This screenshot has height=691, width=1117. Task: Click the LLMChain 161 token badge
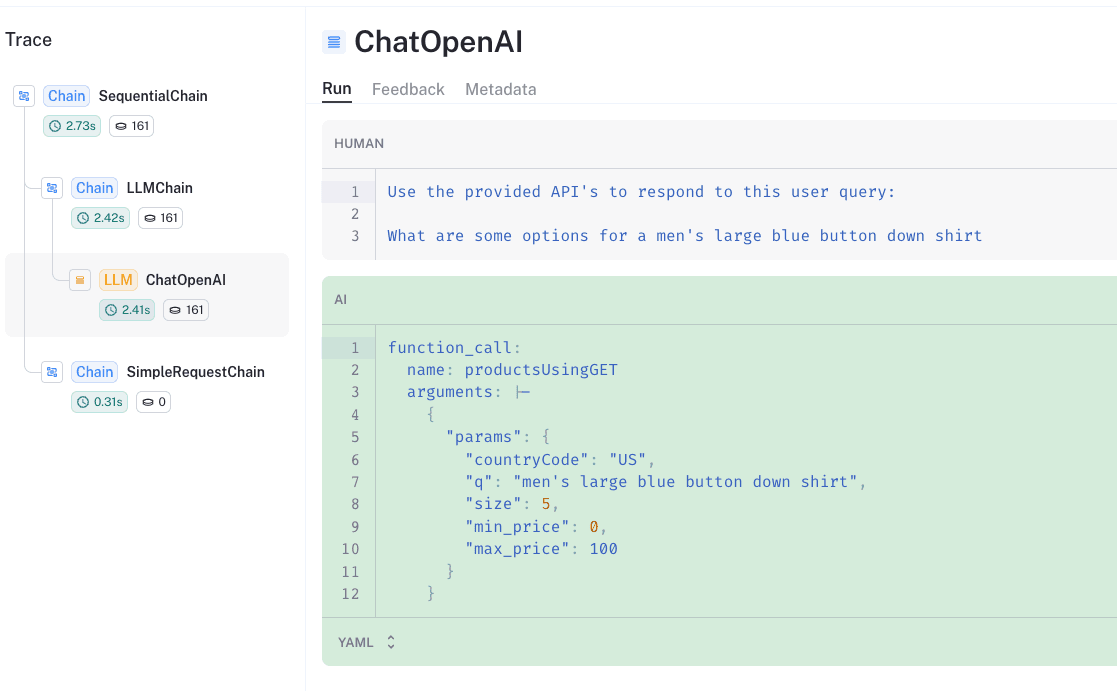coord(160,218)
